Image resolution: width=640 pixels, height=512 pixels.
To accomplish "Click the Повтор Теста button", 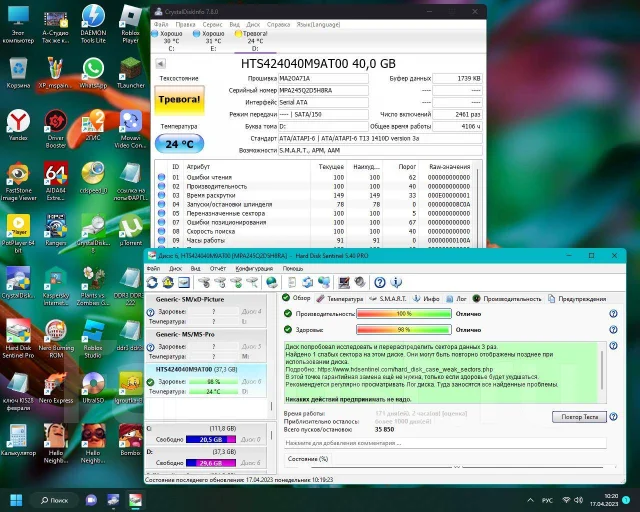I will (579, 417).
